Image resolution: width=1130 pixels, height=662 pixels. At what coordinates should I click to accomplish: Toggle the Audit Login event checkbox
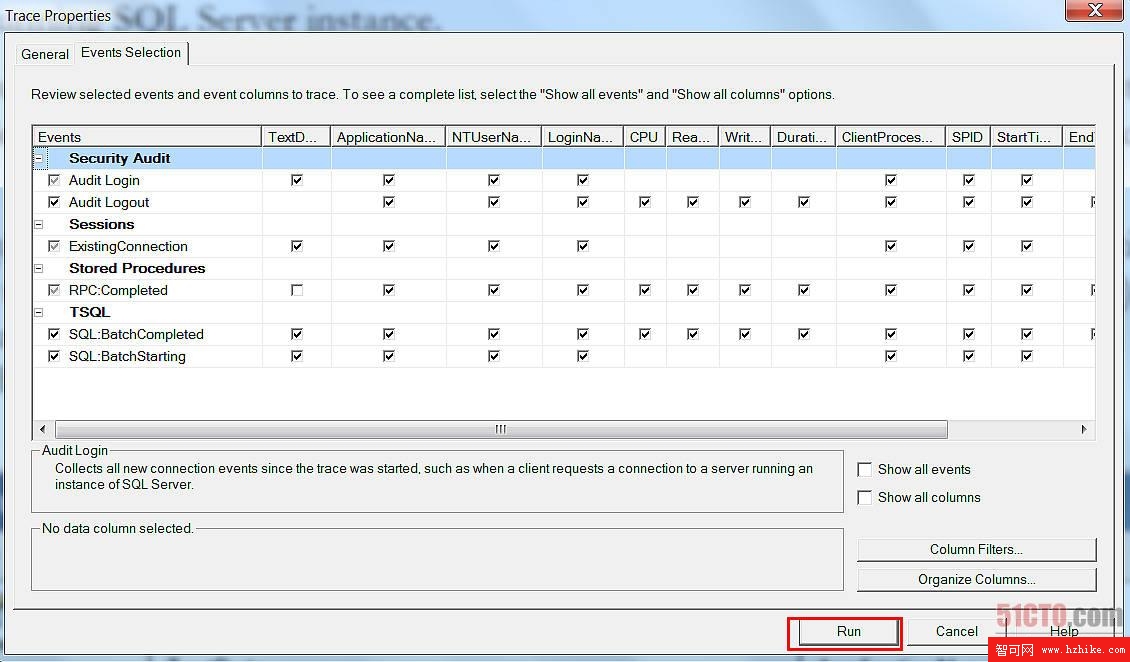54,180
